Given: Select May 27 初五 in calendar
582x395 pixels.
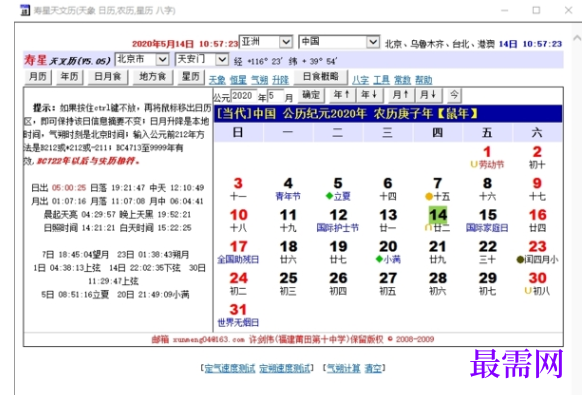Looking at the screenshot, I should coord(388,284).
